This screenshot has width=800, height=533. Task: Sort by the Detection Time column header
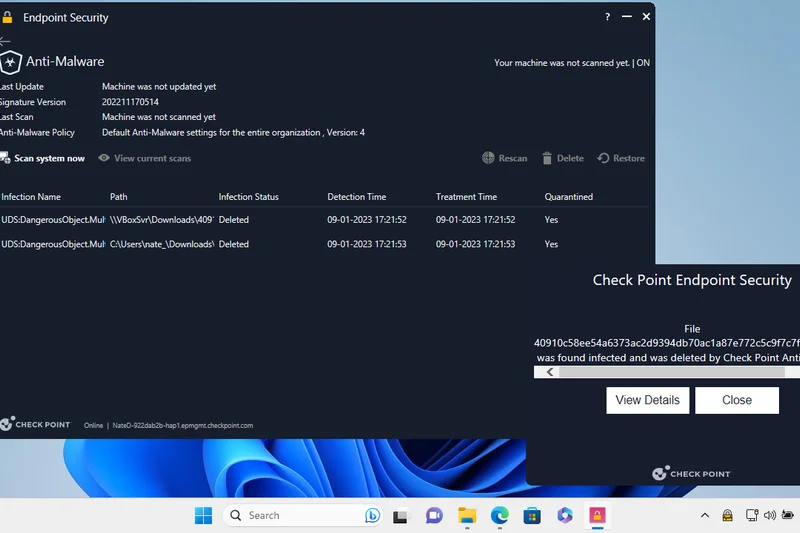point(356,197)
